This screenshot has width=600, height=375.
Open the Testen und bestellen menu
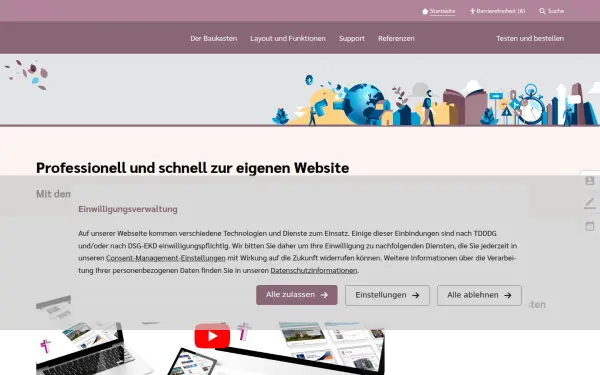(x=530, y=38)
